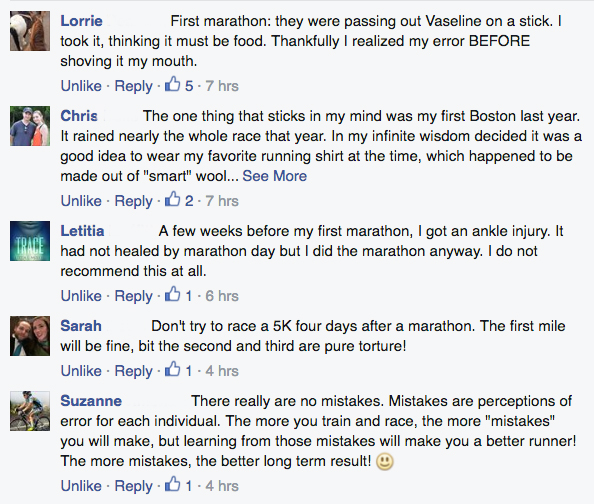This screenshot has height=504, width=594.
Task: Click the 7 hrs timestamp on Chris's comment
Action: coord(222,201)
